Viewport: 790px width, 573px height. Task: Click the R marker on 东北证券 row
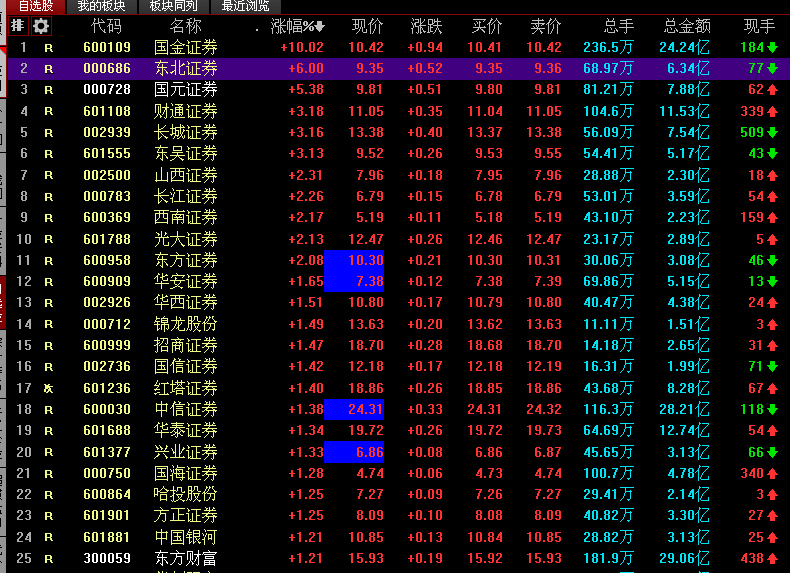tap(48, 69)
